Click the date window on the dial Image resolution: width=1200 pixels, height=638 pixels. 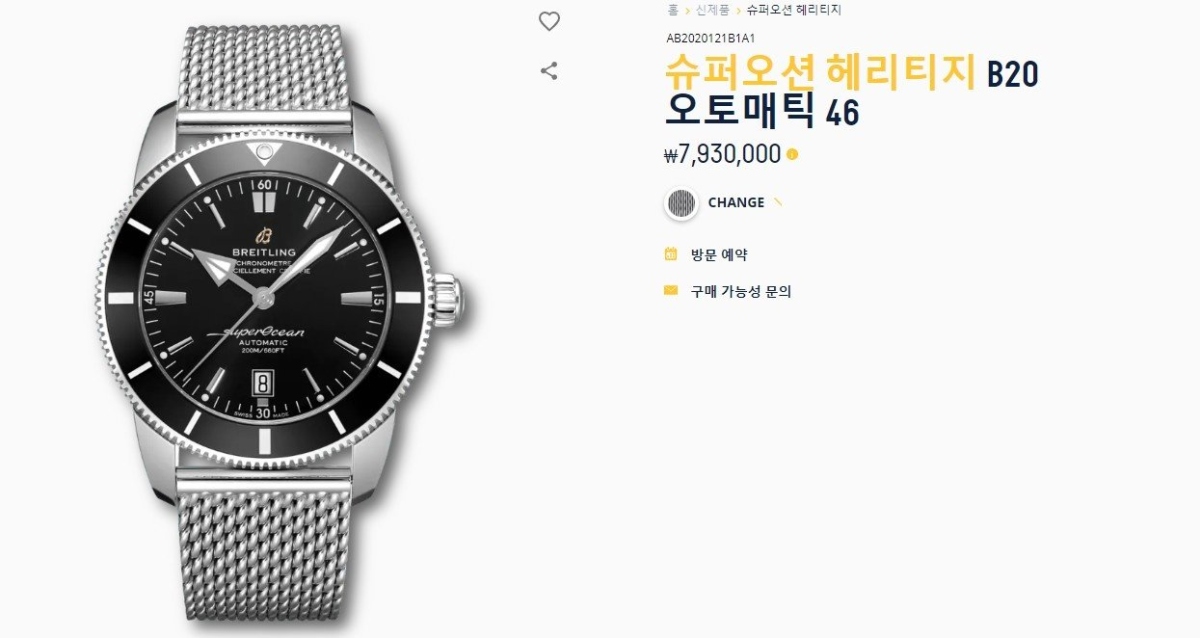coord(263,384)
